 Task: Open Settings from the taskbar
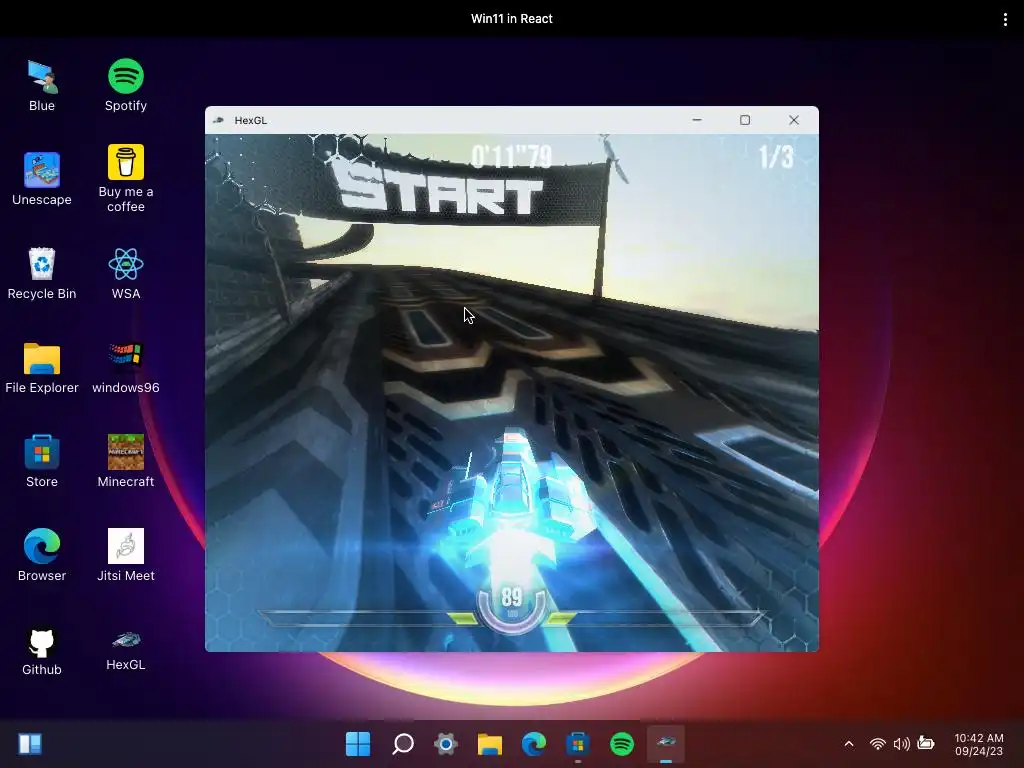click(x=446, y=744)
